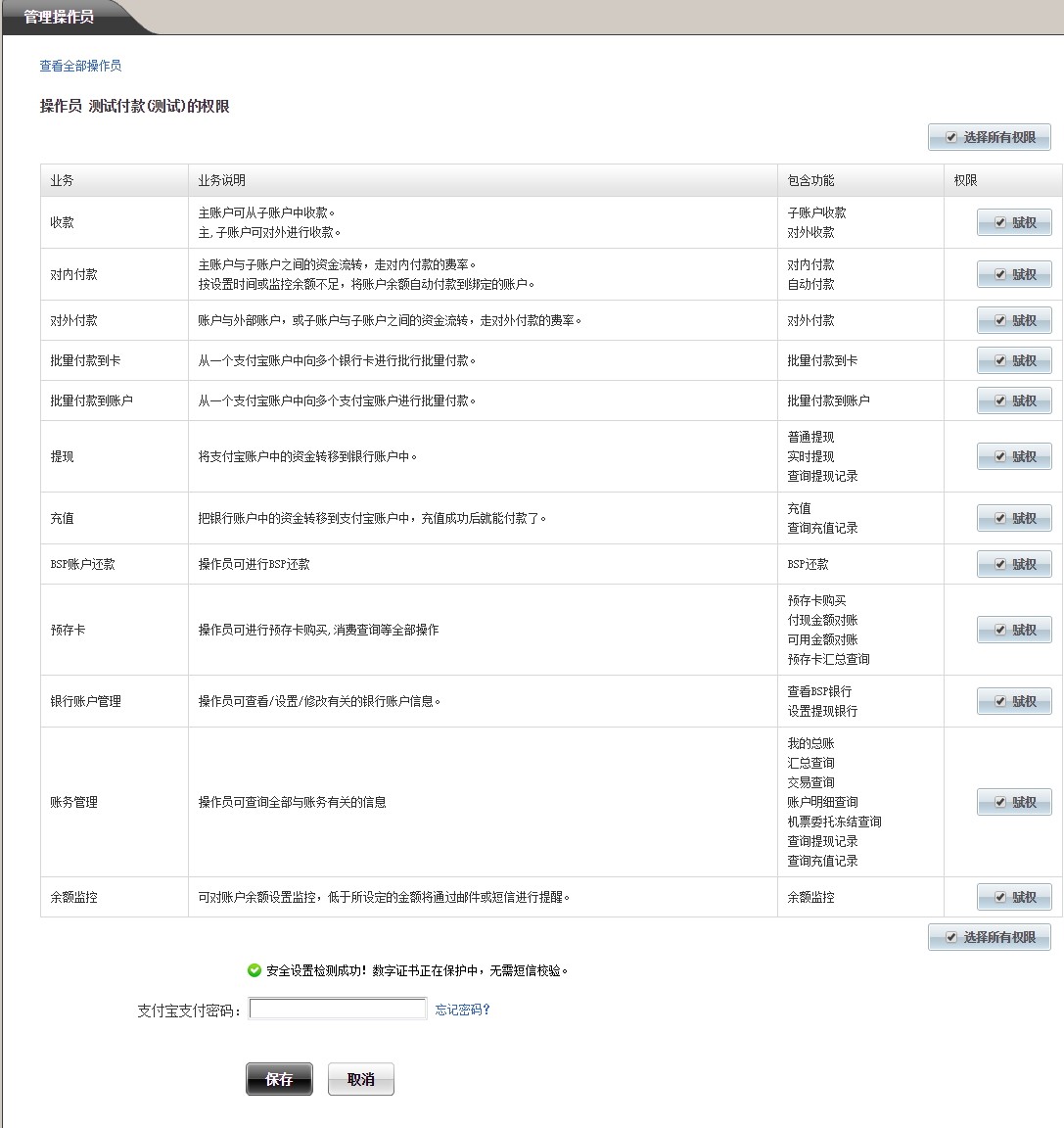Click bottom 选择所有权限 select-all button

click(989, 938)
